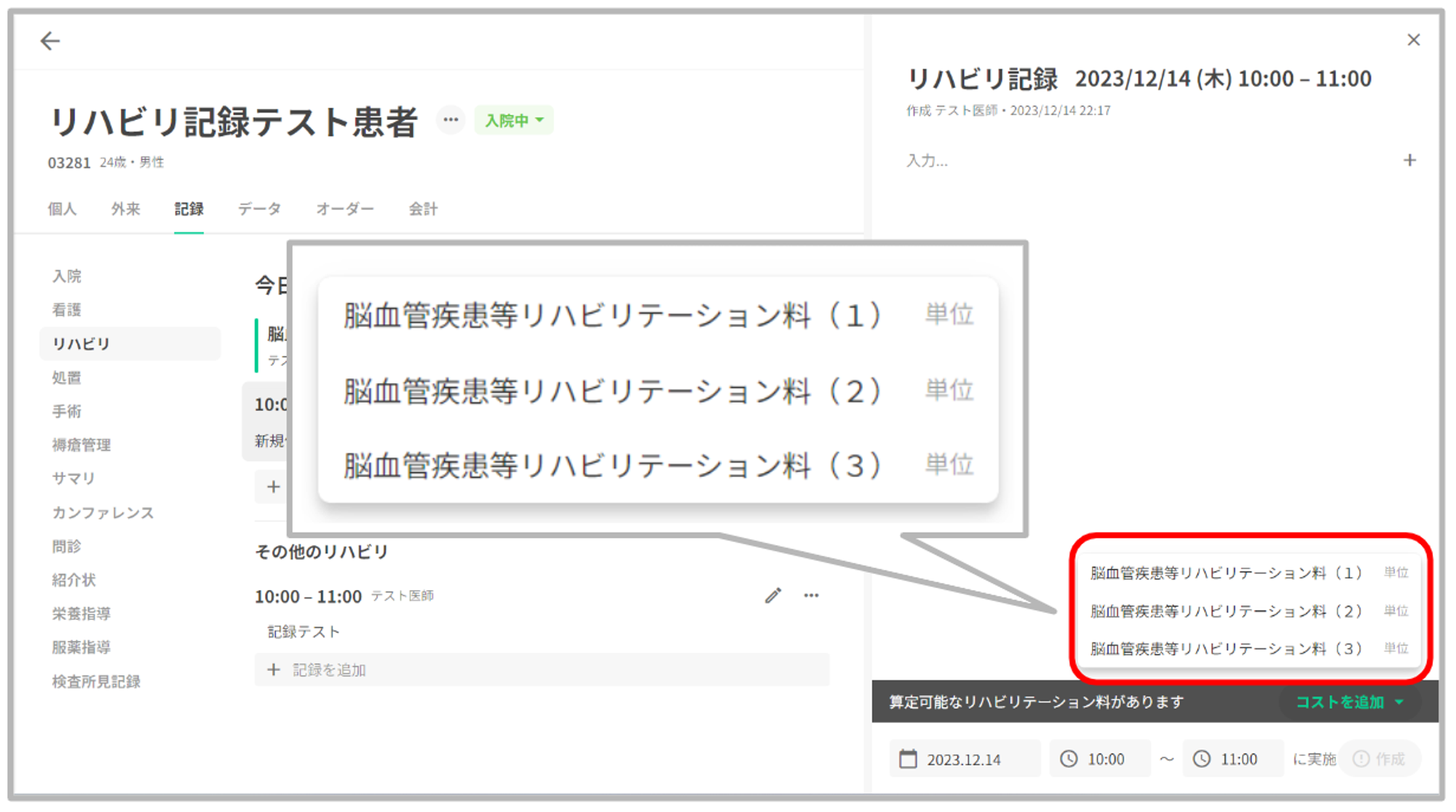Switch to the オーダー tab
This screenshot has width=1456, height=812.
[x=344, y=210]
